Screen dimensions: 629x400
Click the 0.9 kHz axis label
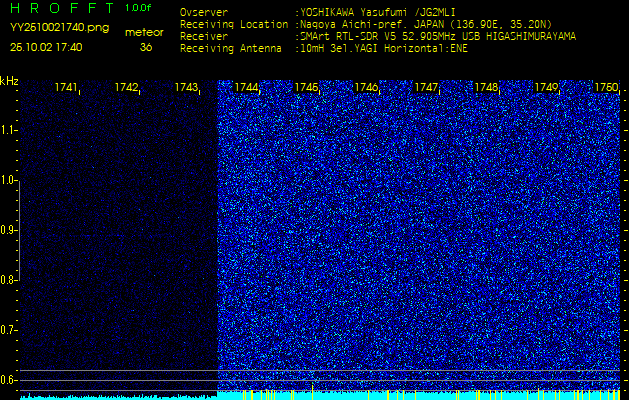tap(7, 230)
